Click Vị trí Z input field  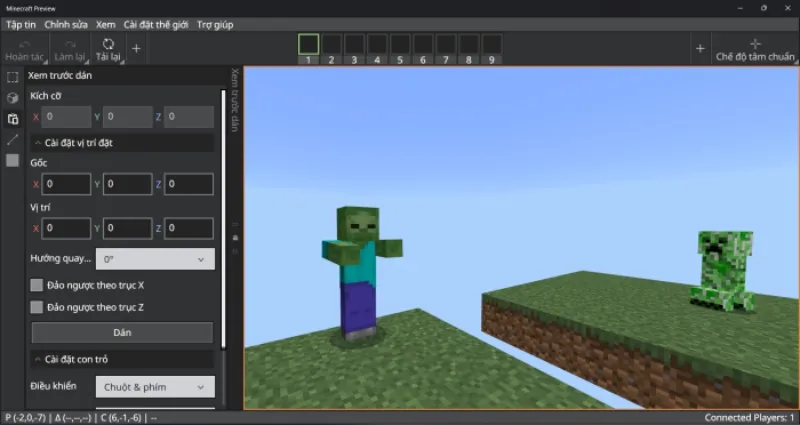coord(189,229)
